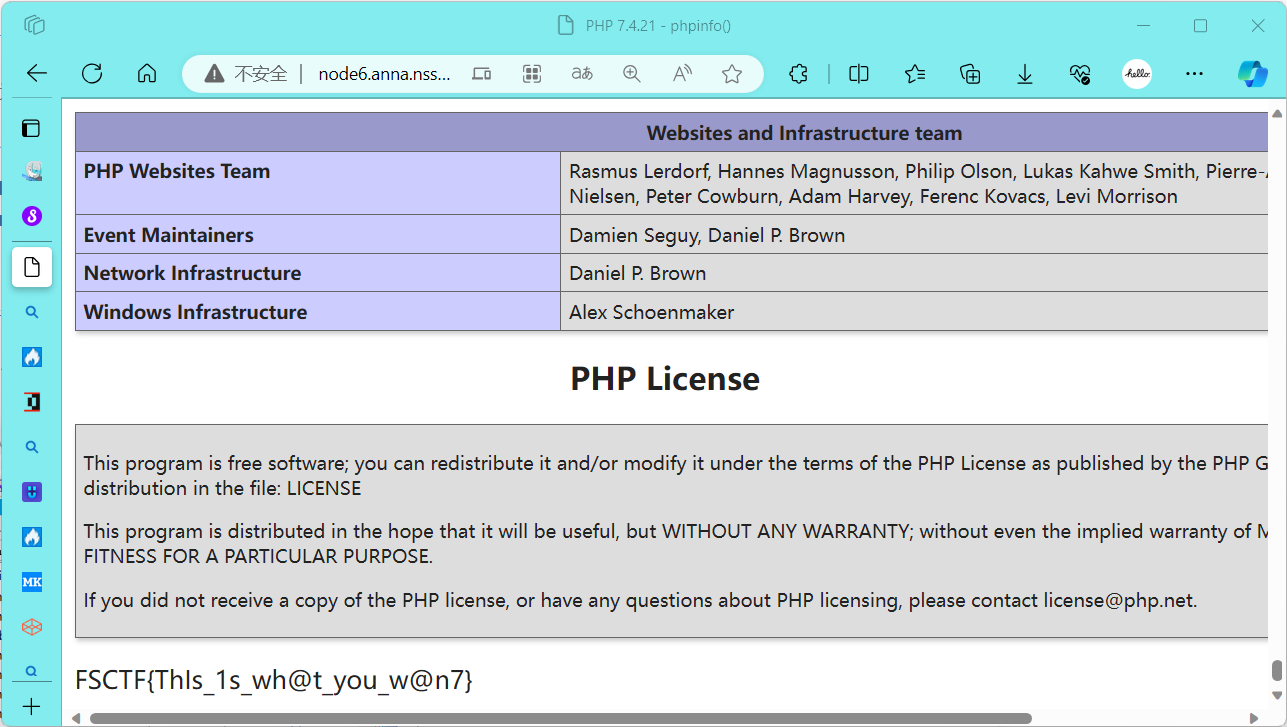1287x727 pixels.
Task: Click the Rasmus Lerdorf names cell
Action: (x=915, y=183)
